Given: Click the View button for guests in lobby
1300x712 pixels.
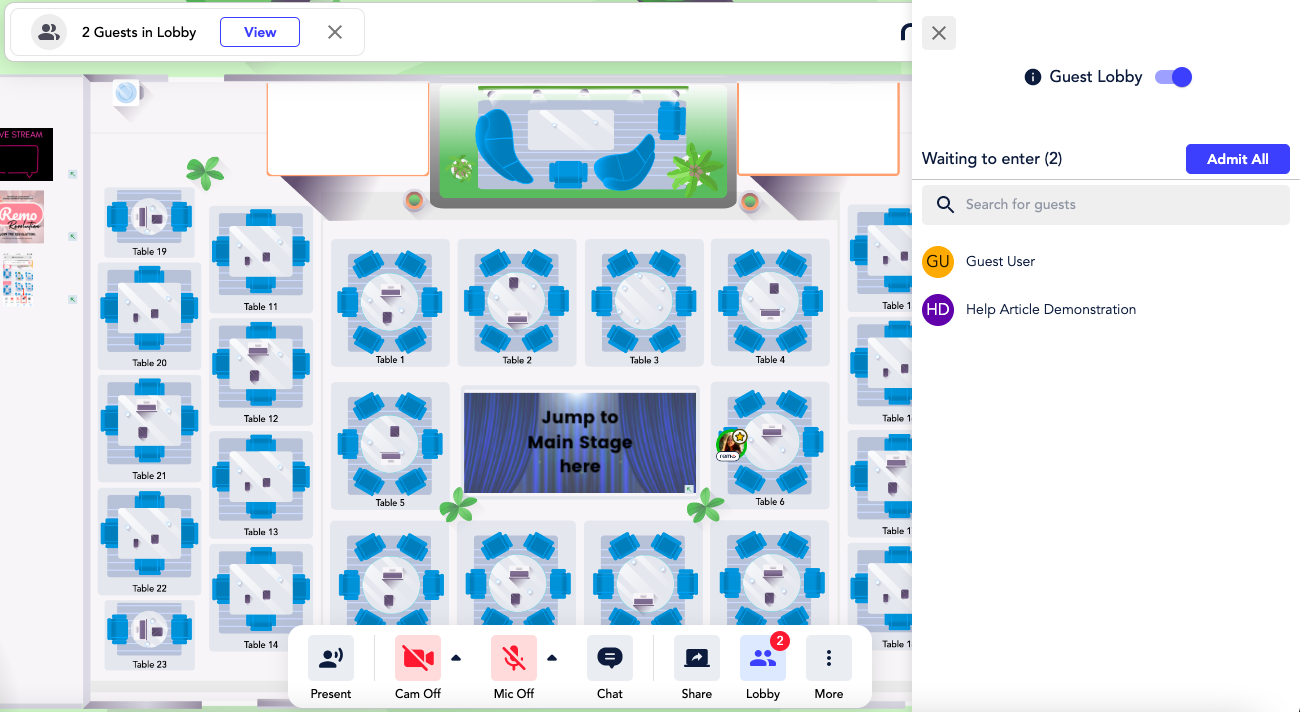Looking at the screenshot, I should 259,31.
